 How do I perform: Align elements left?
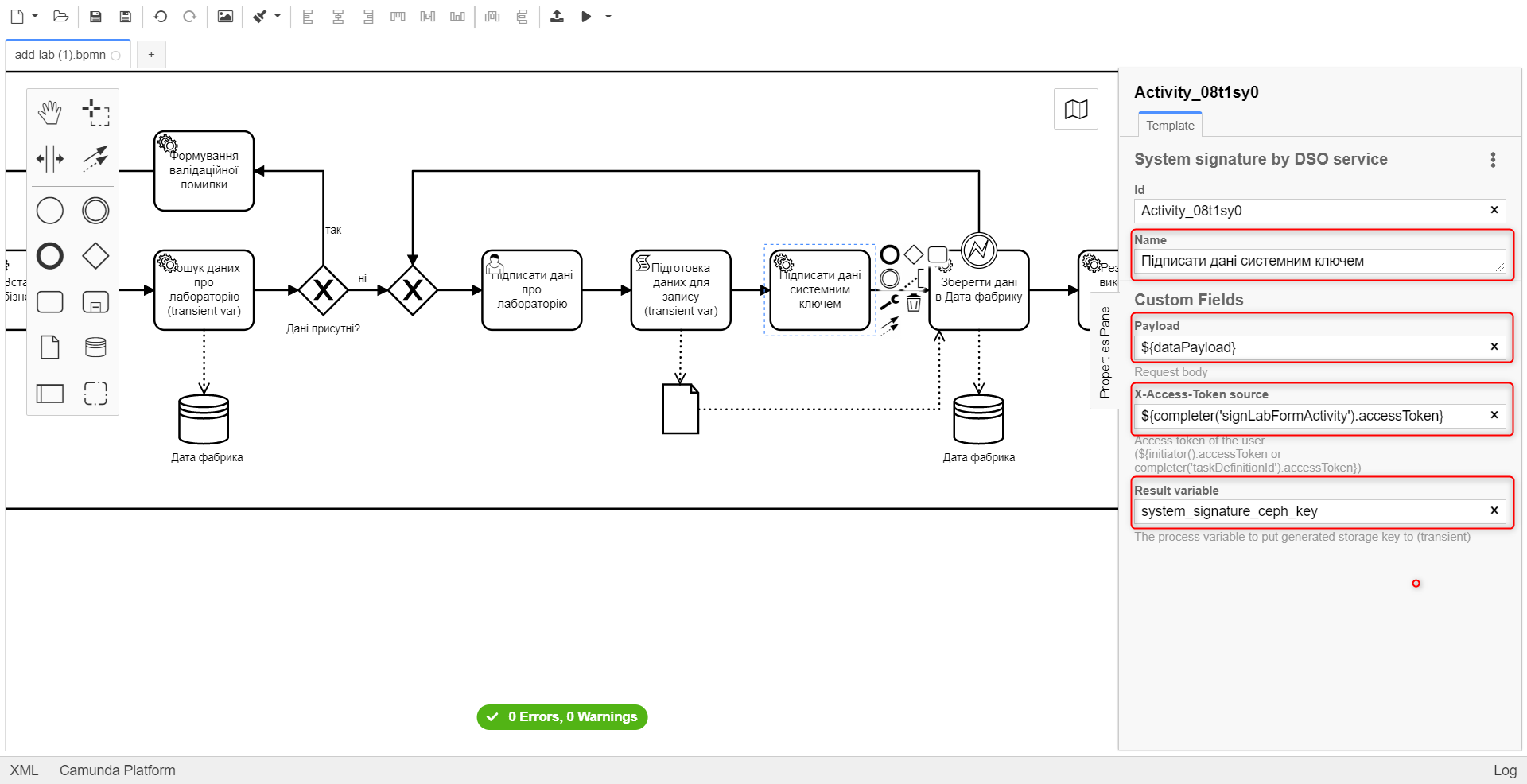tap(308, 16)
